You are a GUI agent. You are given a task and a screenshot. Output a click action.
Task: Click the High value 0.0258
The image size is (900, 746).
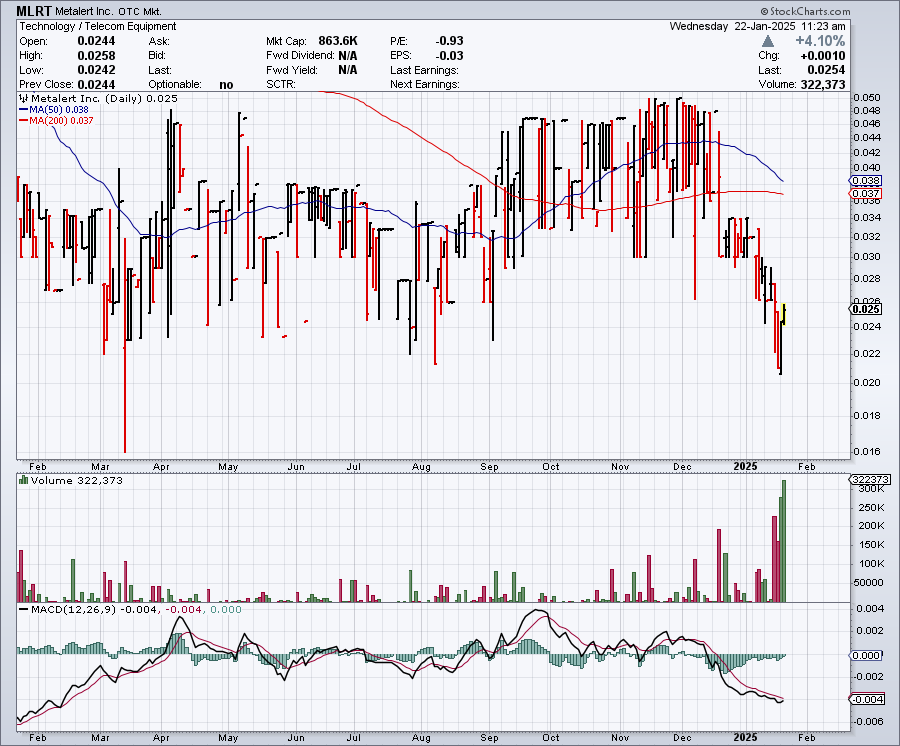pyautogui.click(x=96, y=56)
